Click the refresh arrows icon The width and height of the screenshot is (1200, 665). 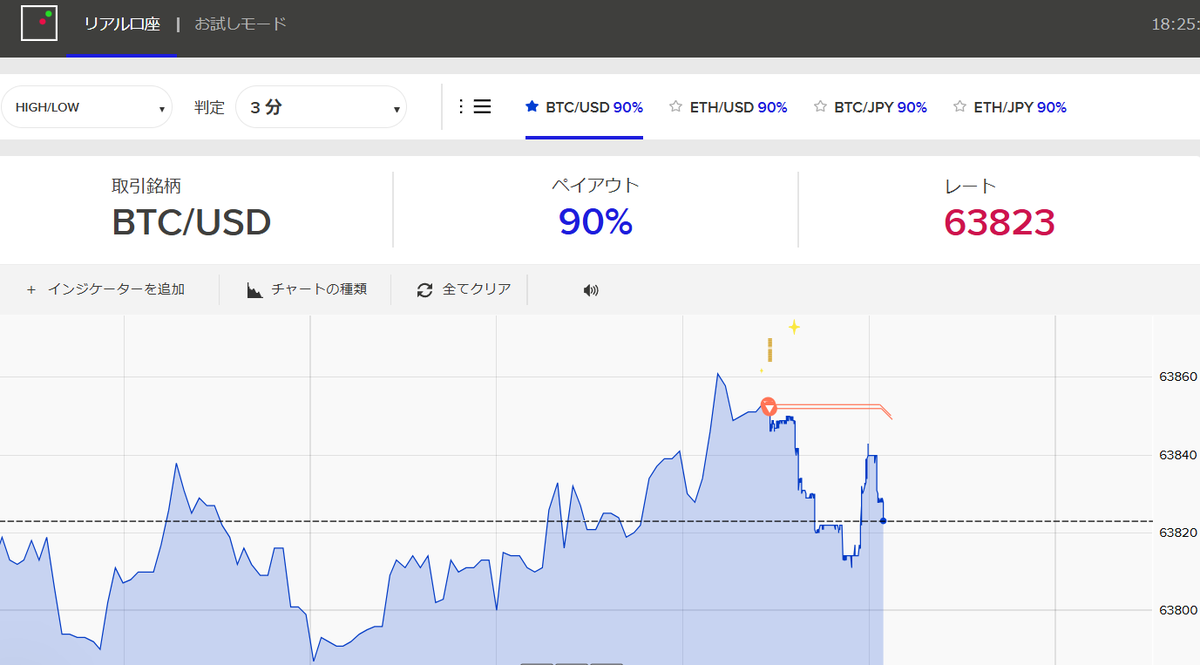click(x=425, y=290)
